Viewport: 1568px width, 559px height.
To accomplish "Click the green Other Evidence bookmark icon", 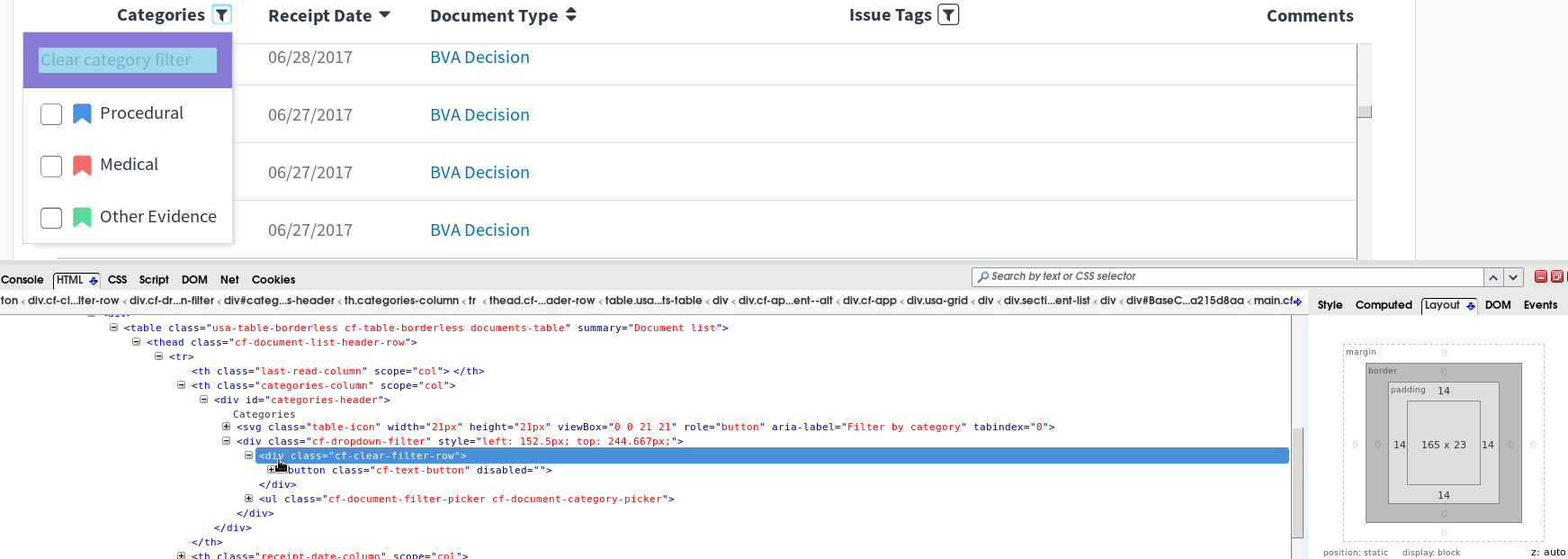I will pyautogui.click(x=82, y=217).
